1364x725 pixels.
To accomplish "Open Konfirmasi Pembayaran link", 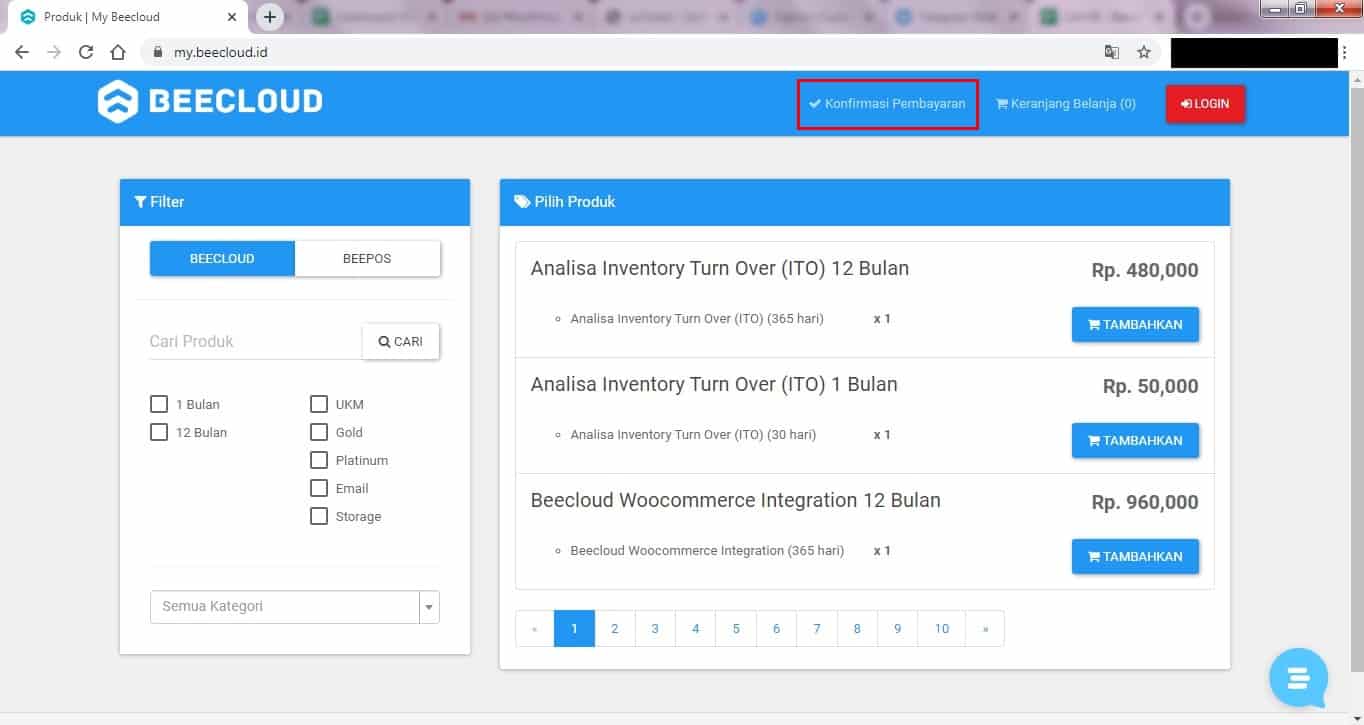I will (887, 103).
